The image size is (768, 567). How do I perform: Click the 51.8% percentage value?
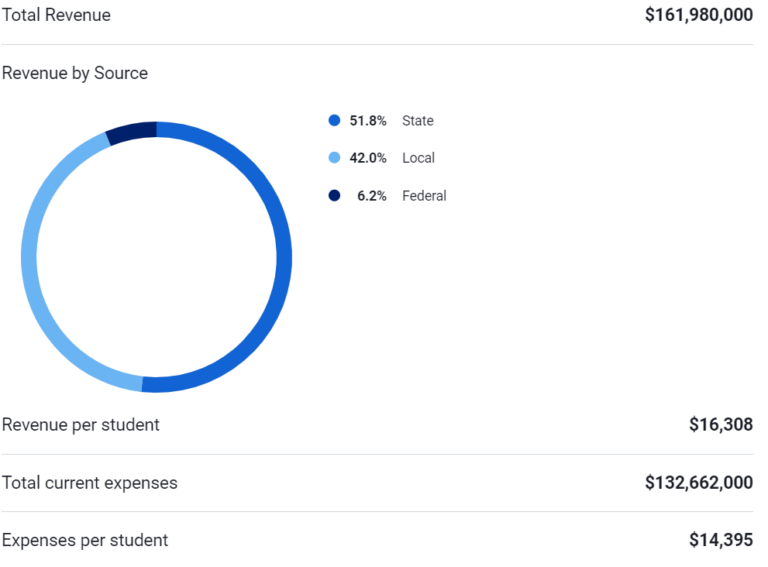pos(368,120)
